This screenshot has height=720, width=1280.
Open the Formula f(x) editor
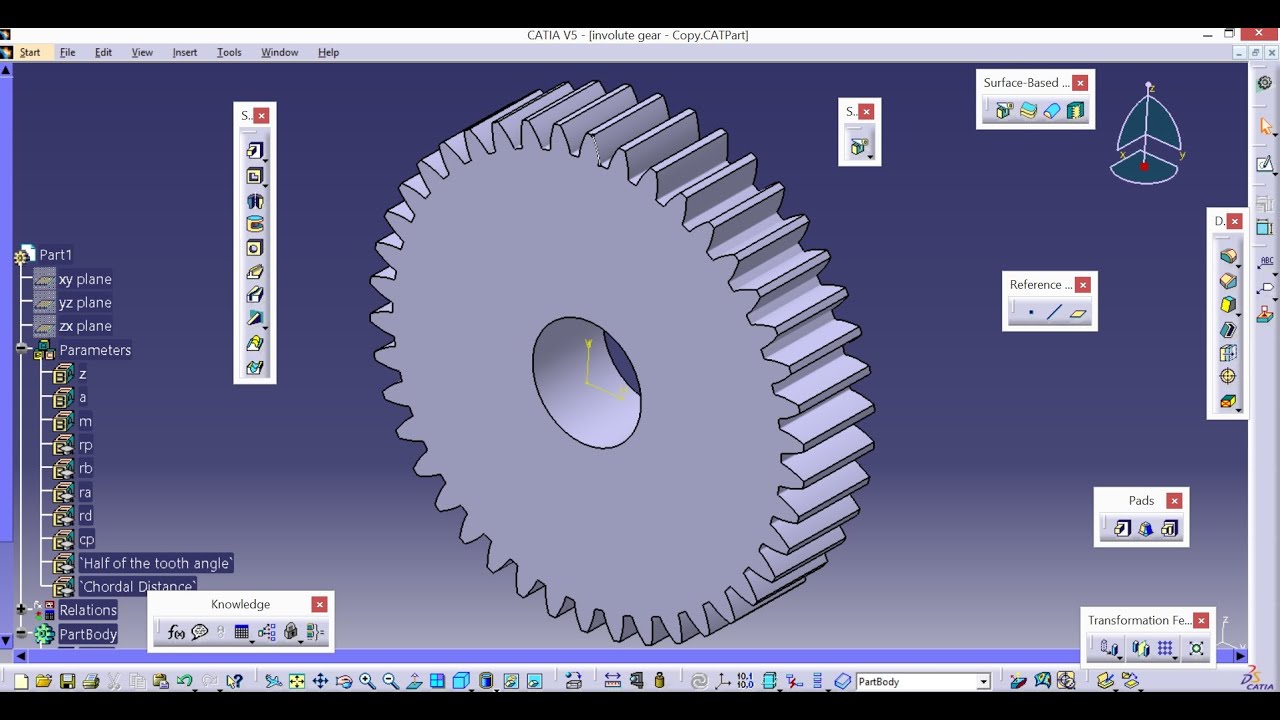click(x=176, y=632)
